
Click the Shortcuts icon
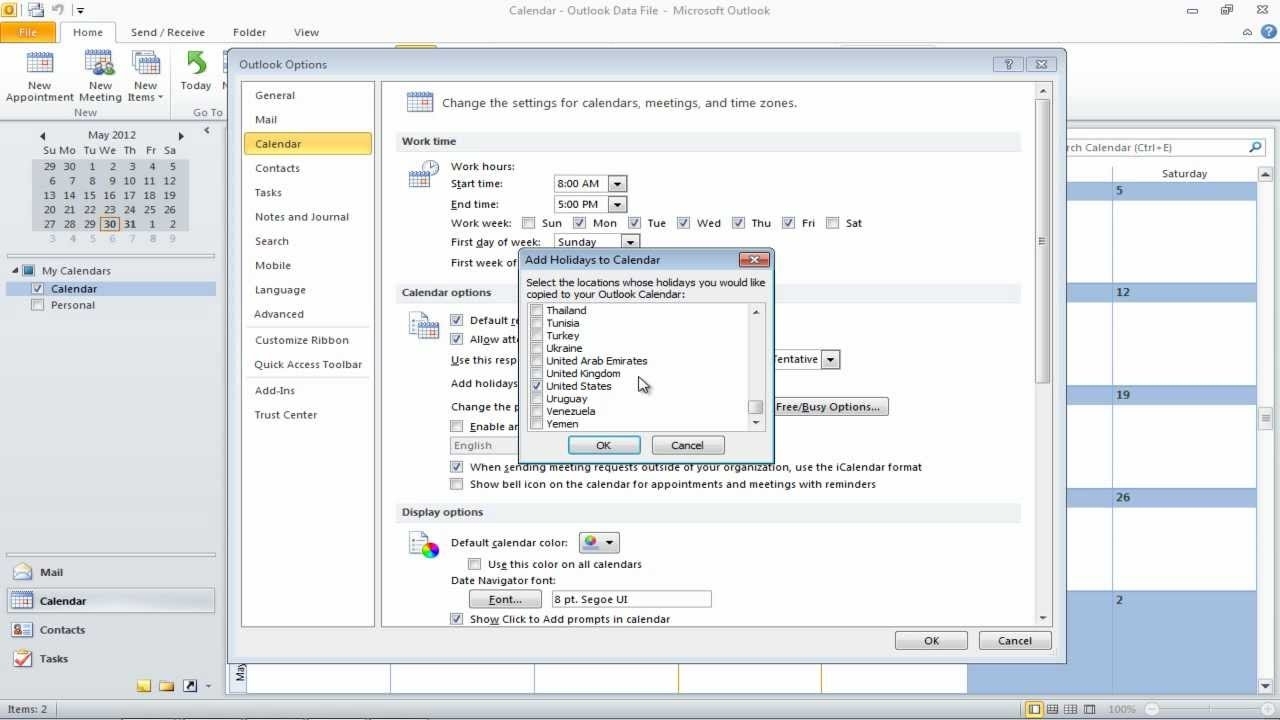click(x=189, y=686)
